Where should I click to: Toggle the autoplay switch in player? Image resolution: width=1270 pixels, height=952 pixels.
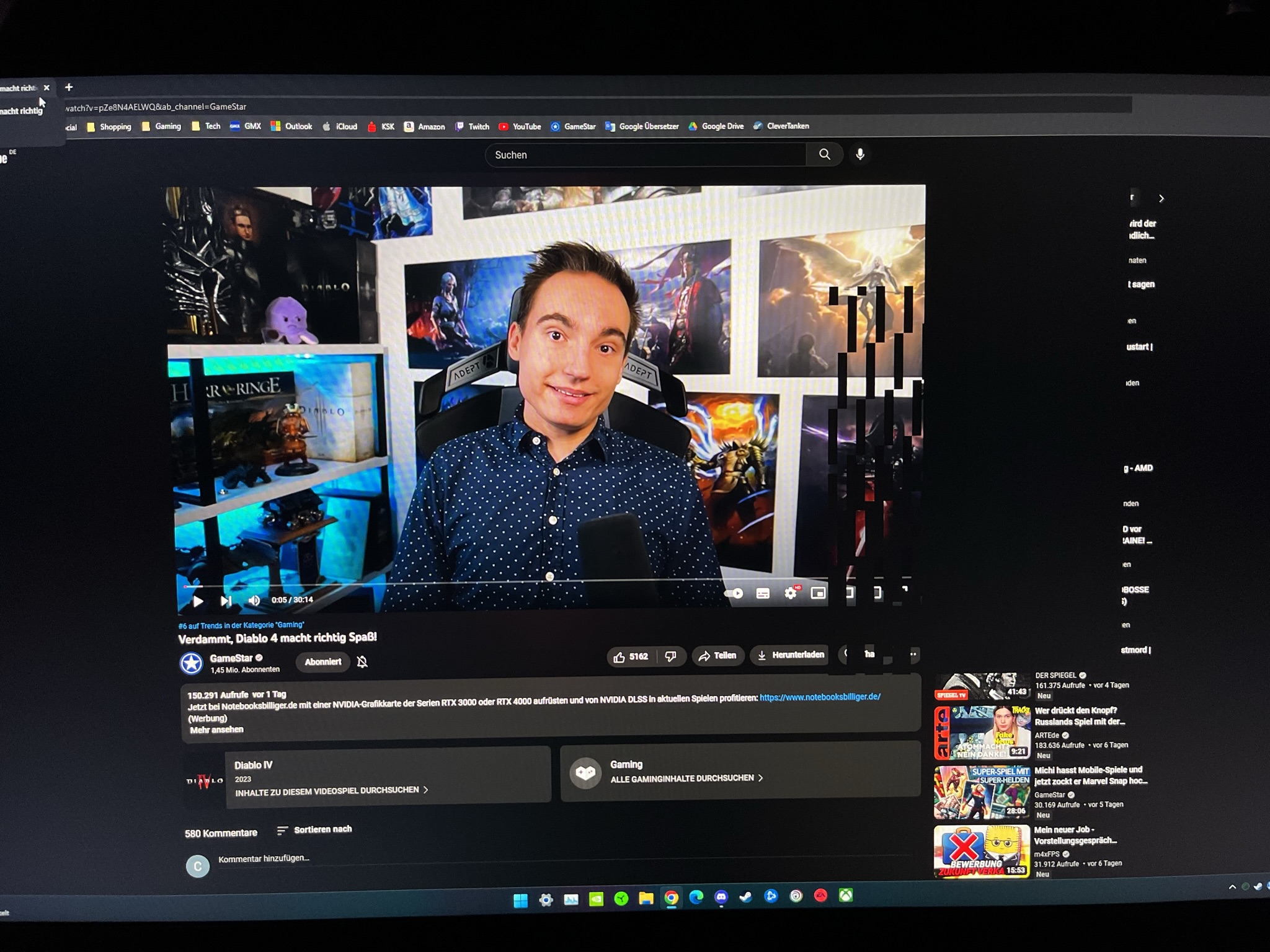[734, 593]
